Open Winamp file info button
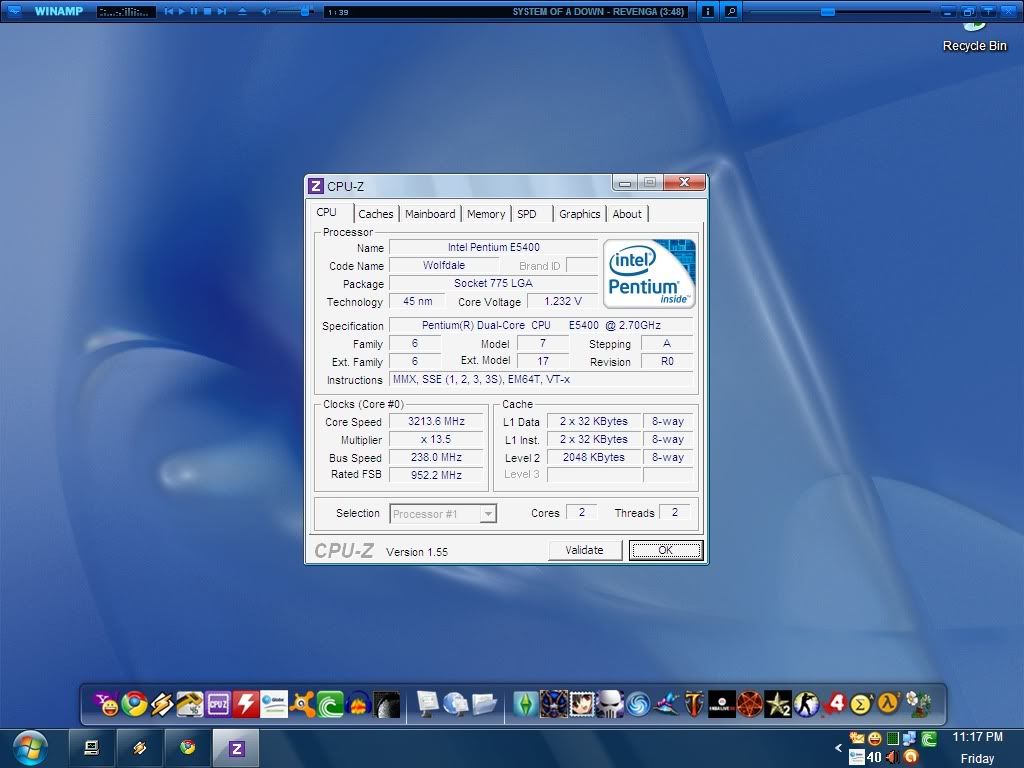 (708, 11)
